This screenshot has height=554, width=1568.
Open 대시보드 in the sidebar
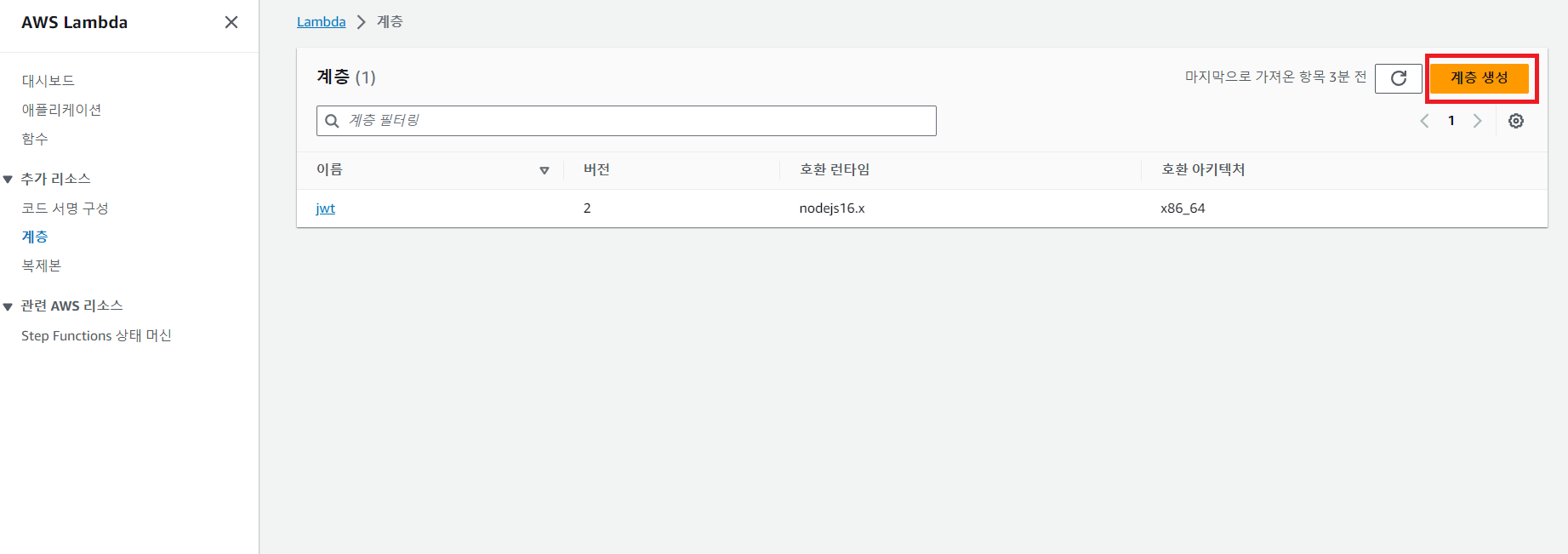click(x=48, y=81)
